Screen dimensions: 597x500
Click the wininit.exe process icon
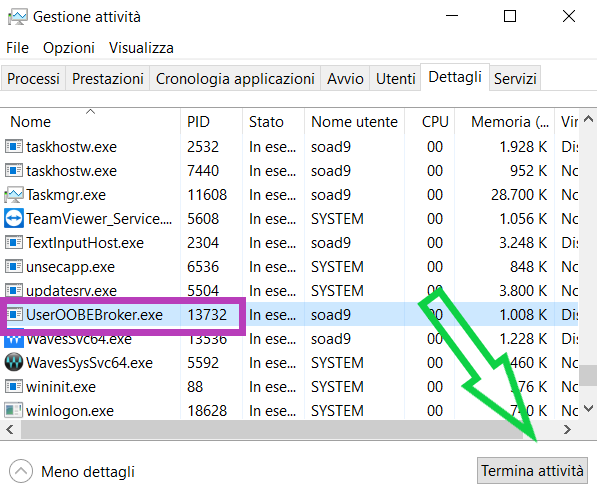(x=14, y=387)
